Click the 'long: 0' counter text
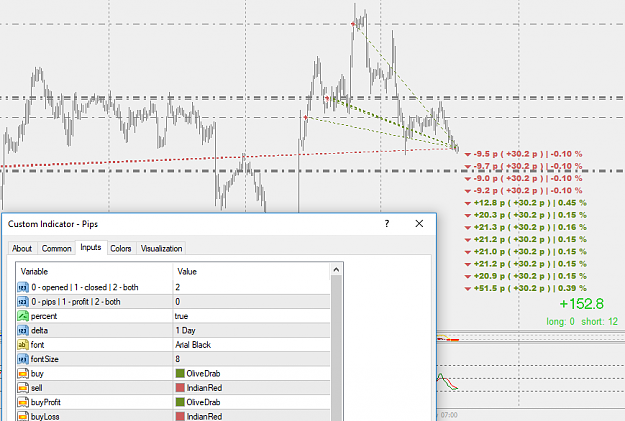 click(560, 322)
